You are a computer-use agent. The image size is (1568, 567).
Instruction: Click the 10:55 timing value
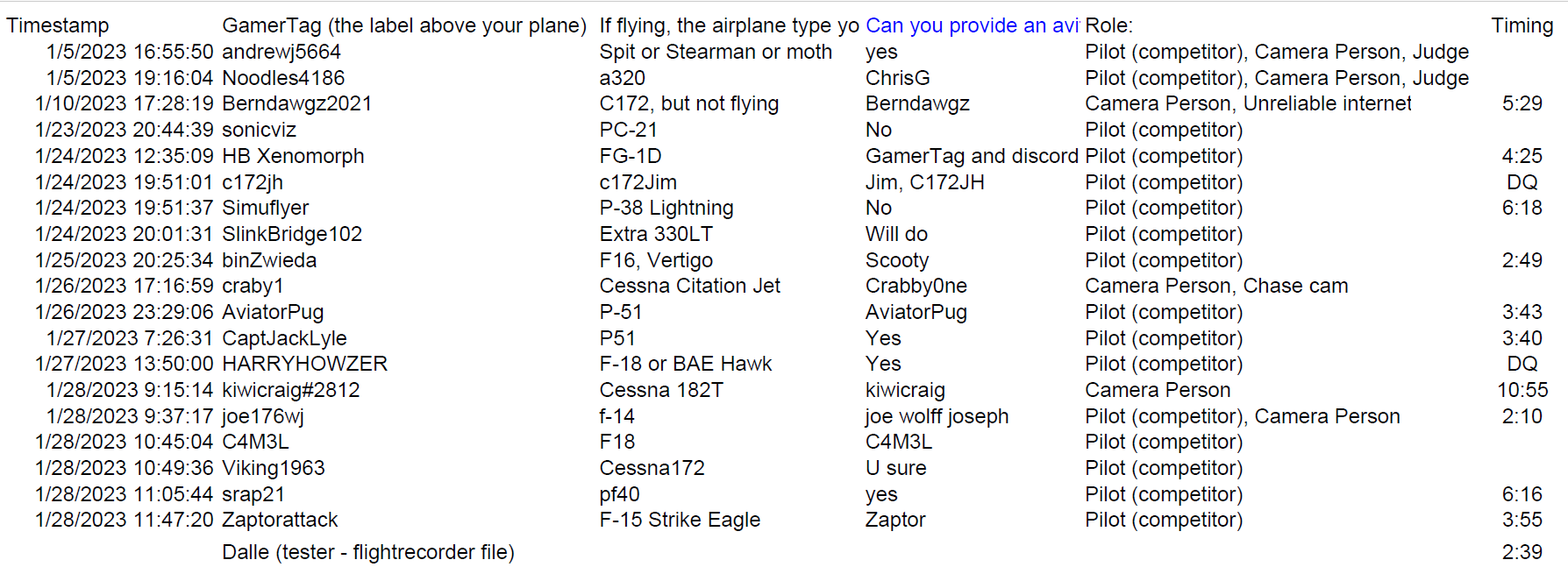pos(1522,390)
